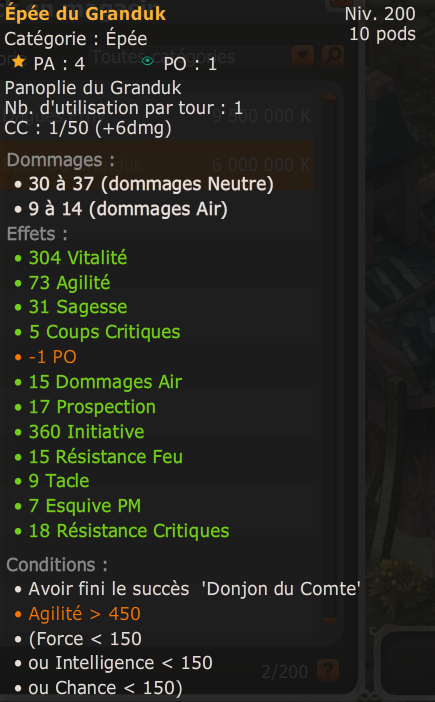
Task: Click the 2/200 shop slot counter
Action: click(x=285, y=672)
